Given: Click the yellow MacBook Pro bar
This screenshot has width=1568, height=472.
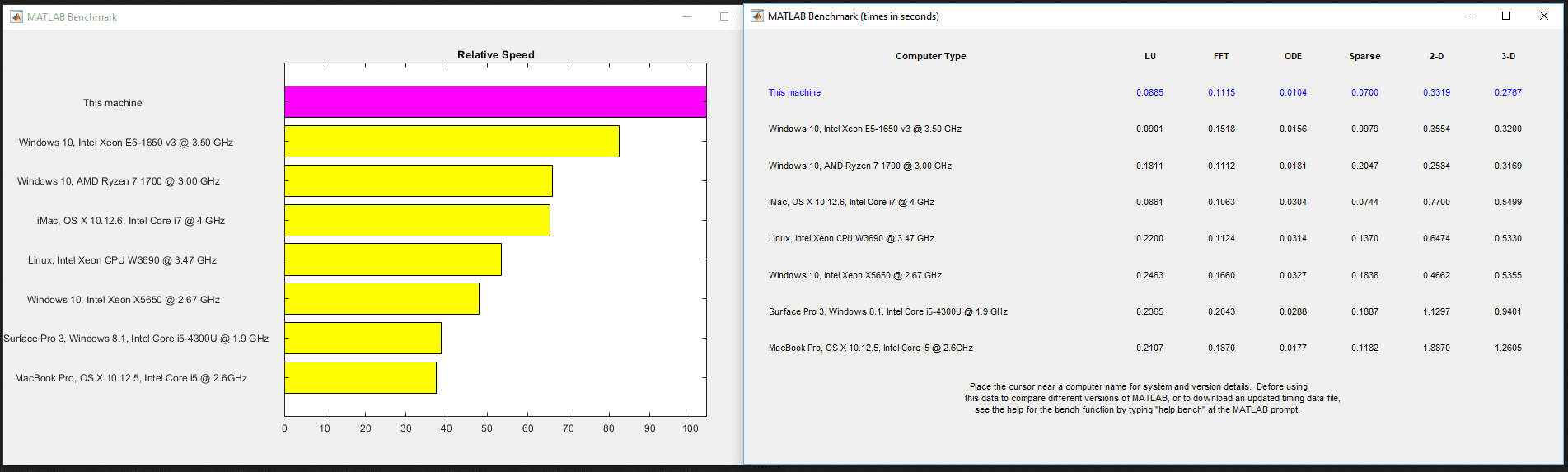Looking at the screenshot, I should tap(360, 377).
